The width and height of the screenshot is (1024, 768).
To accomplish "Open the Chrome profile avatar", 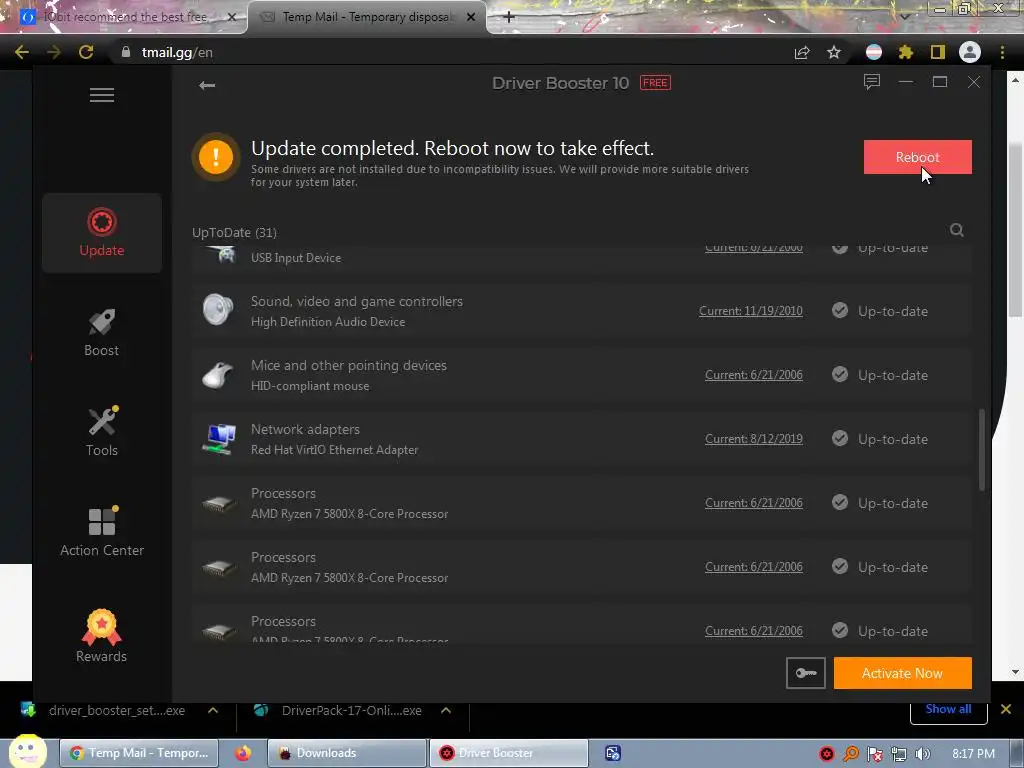I will (x=970, y=52).
